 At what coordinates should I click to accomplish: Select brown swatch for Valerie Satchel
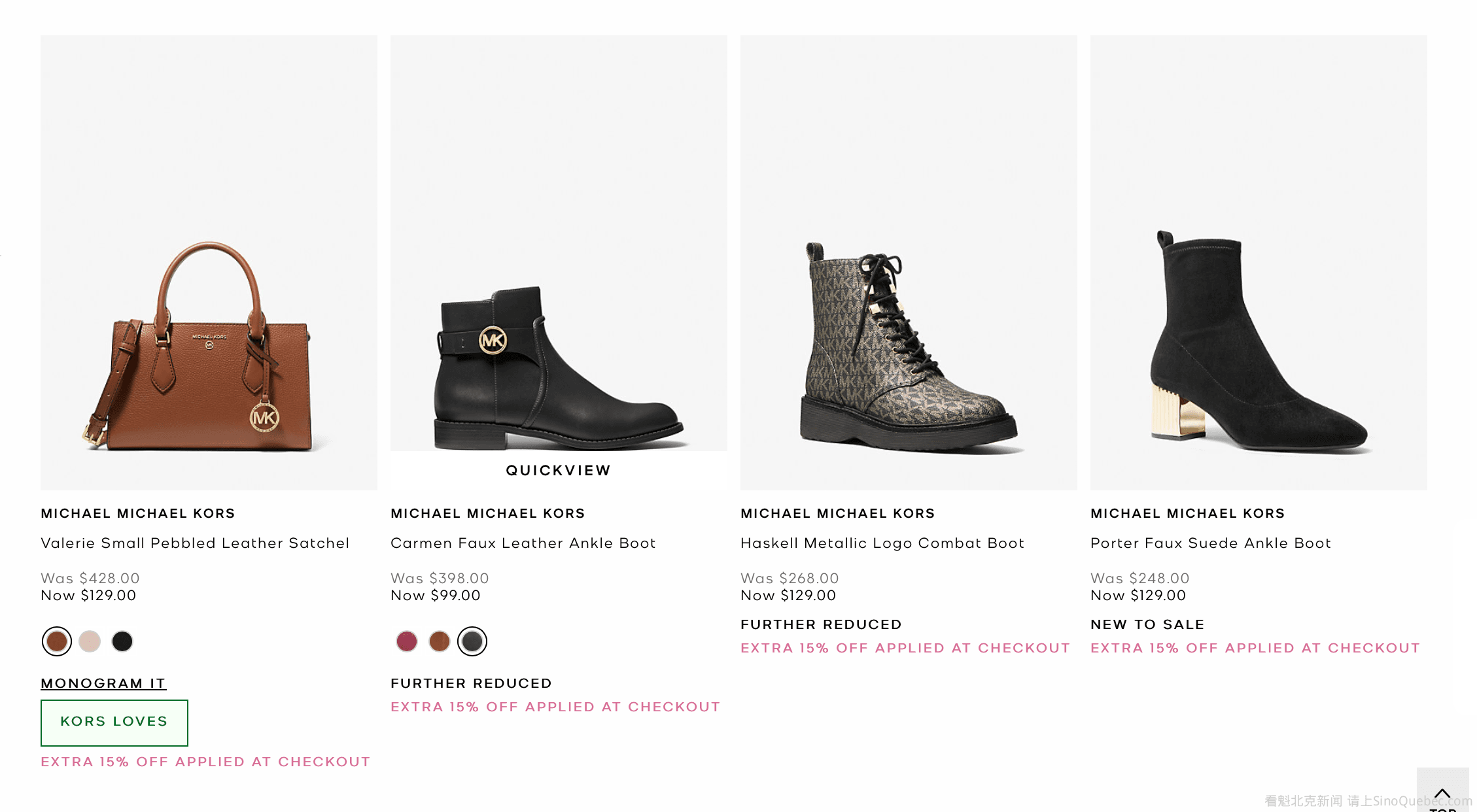click(x=57, y=641)
